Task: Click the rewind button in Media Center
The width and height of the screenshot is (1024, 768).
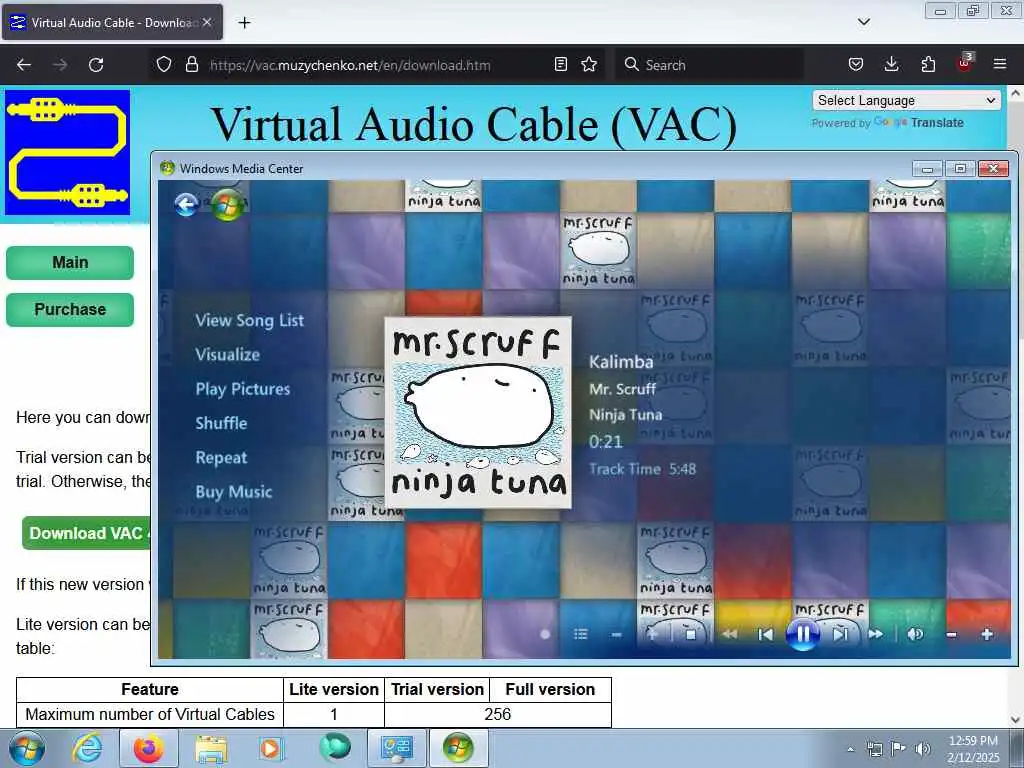Action: (x=729, y=634)
